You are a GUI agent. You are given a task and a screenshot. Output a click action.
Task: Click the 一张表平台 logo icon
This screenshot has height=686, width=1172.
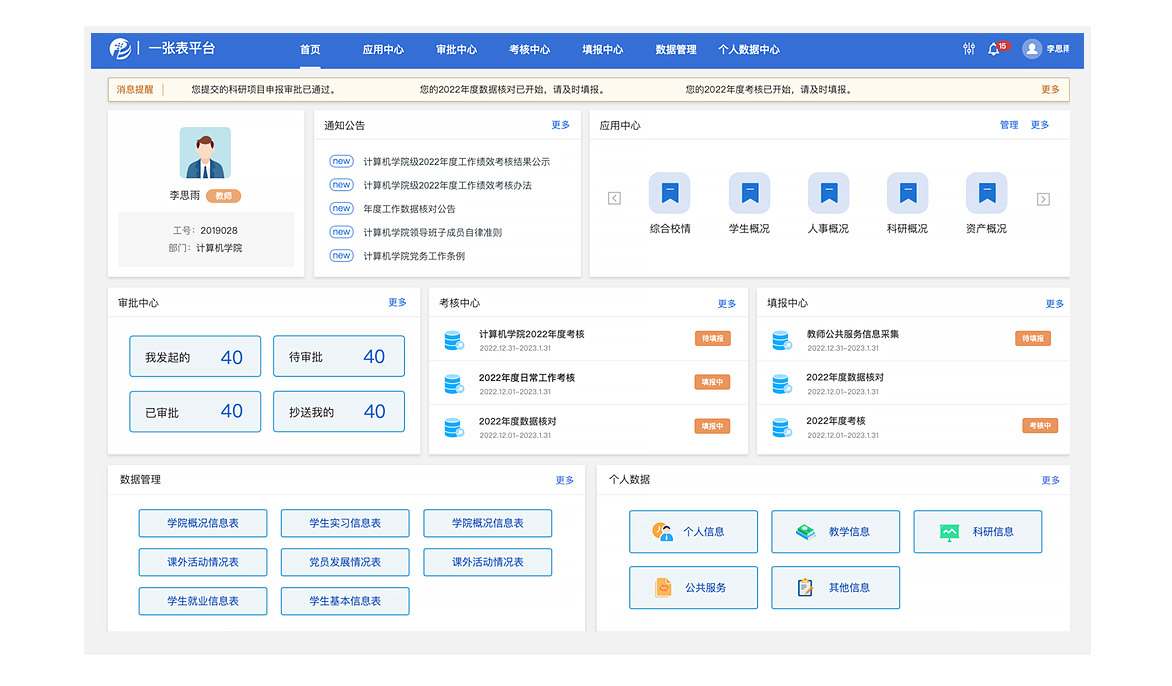(x=120, y=48)
